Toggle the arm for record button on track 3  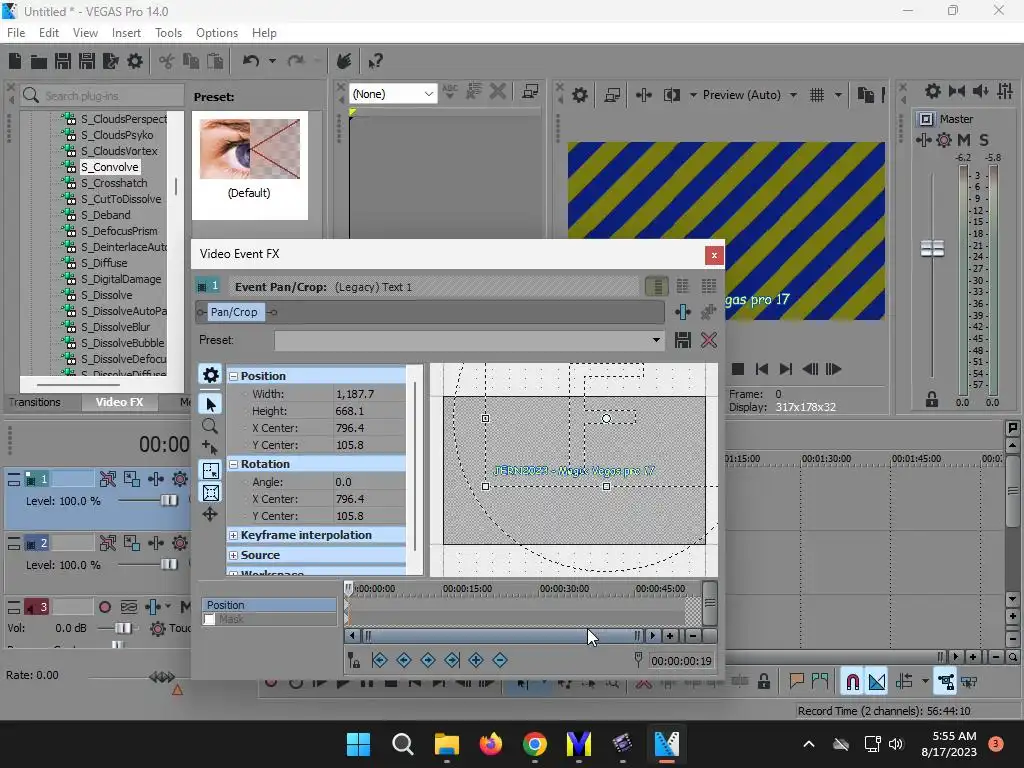click(104, 607)
